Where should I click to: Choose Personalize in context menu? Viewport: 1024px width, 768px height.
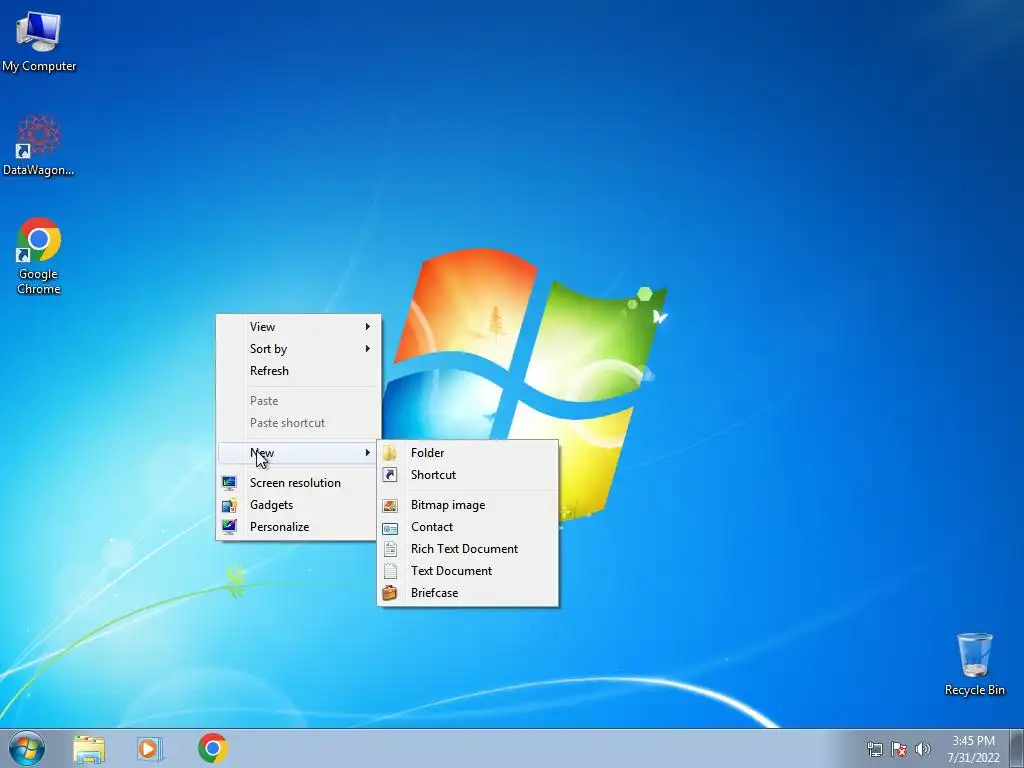coord(298,527)
